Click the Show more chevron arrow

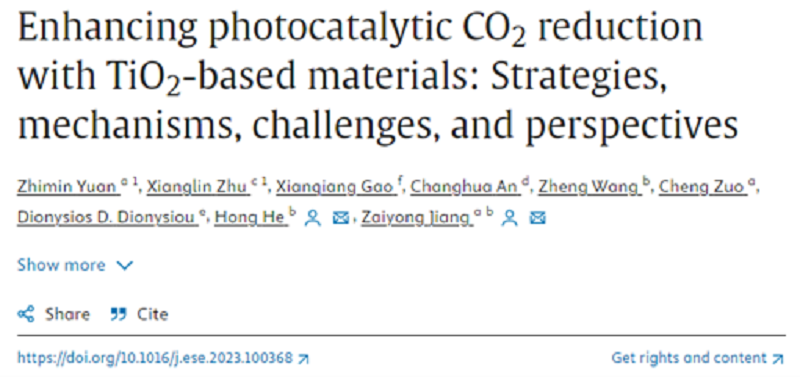pos(124,266)
